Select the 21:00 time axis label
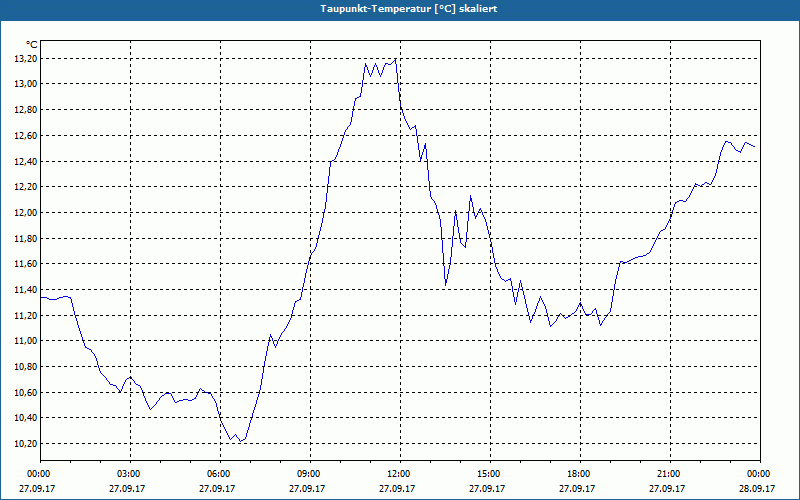The height and width of the screenshot is (500, 800). point(670,474)
